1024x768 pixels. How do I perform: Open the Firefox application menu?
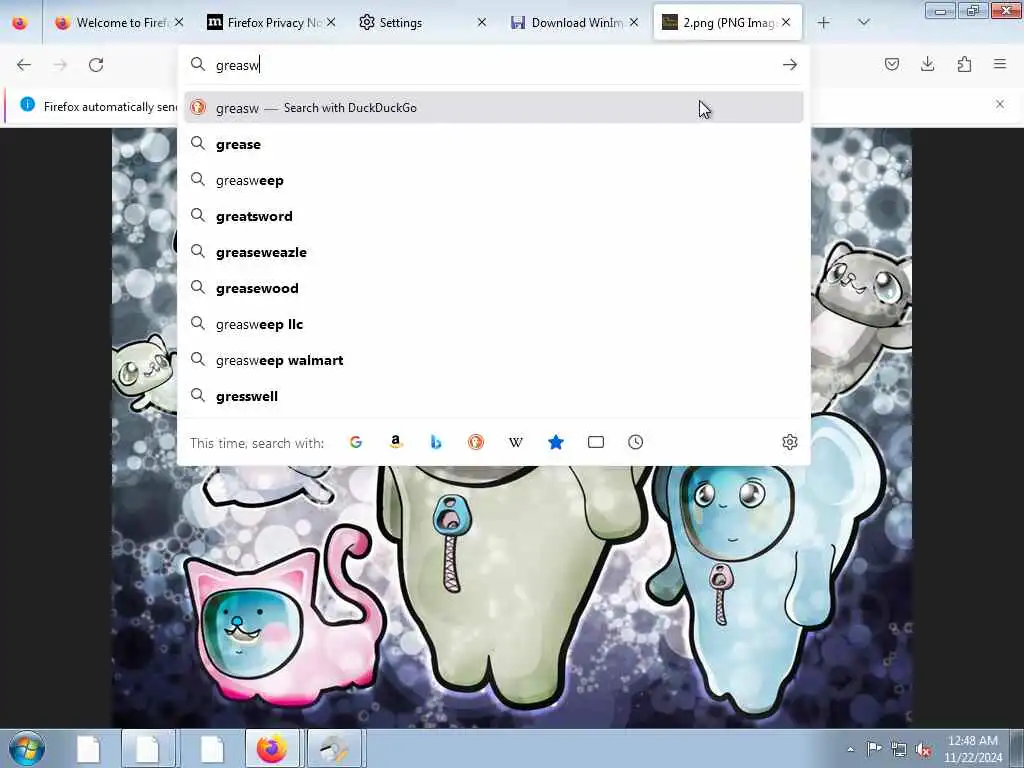(1000, 64)
